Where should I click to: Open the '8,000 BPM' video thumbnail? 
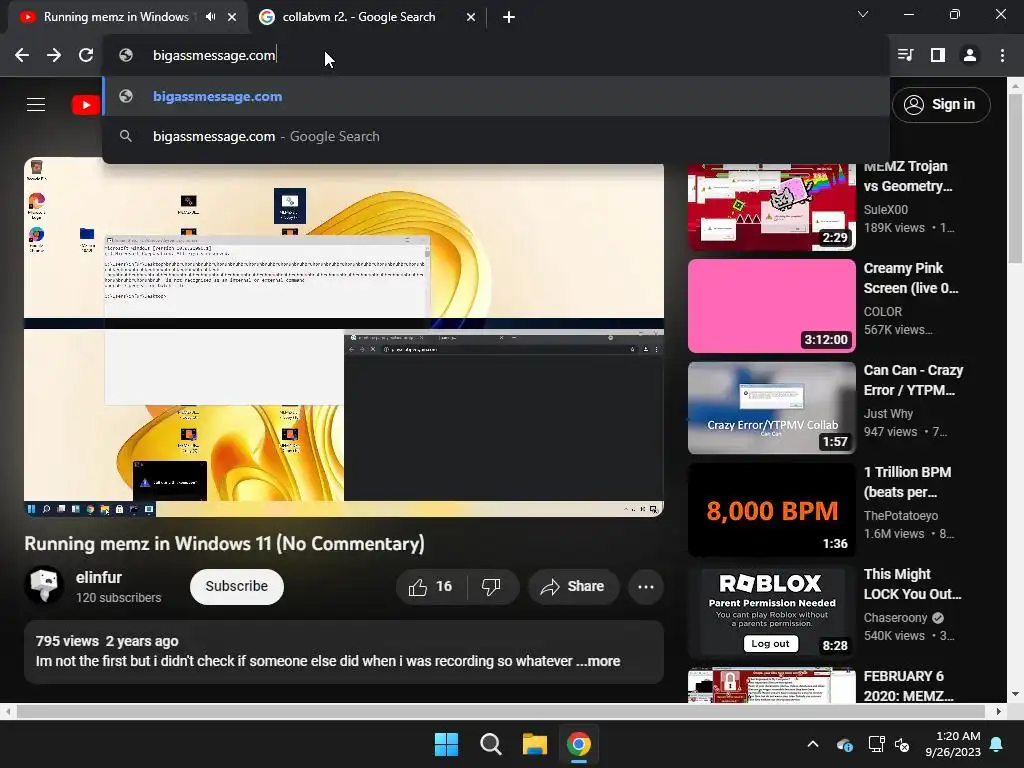click(x=771, y=509)
